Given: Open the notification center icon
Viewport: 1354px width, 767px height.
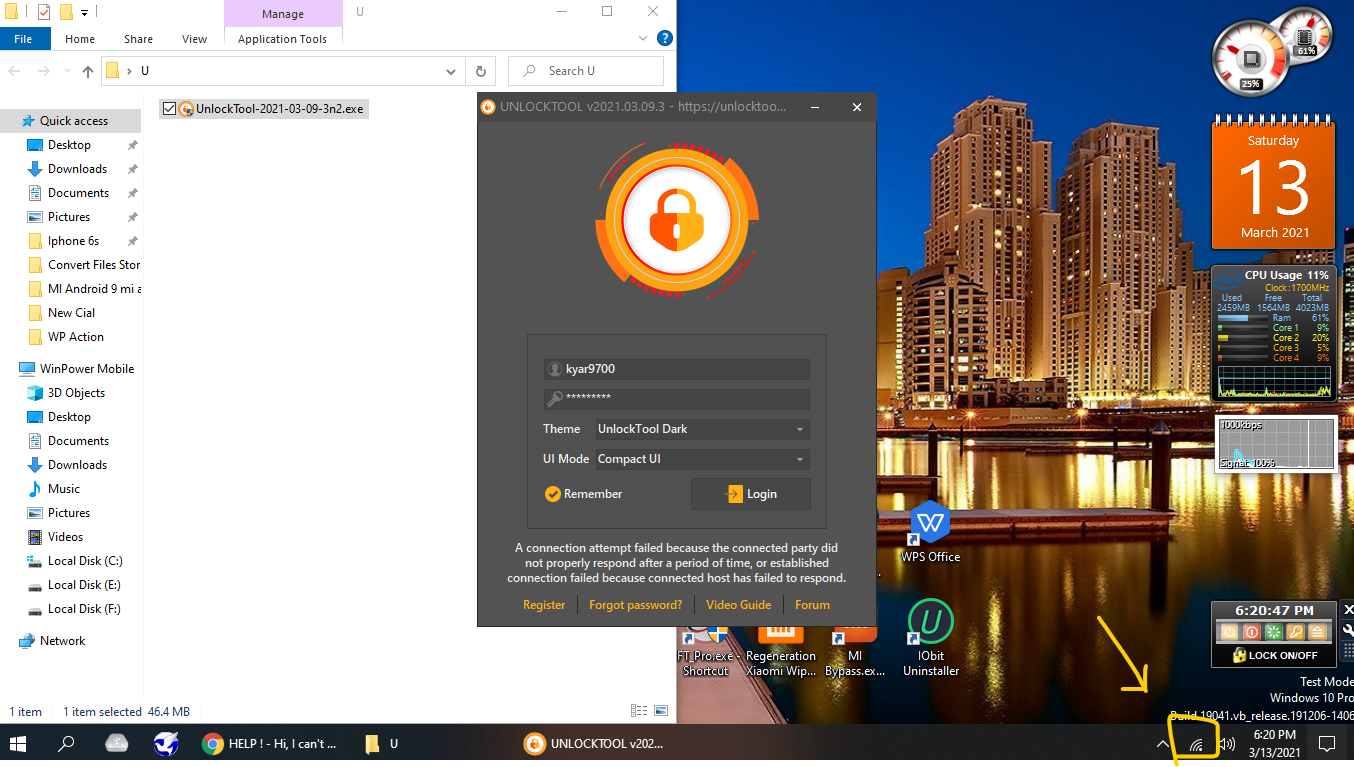Looking at the screenshot, I should point(1327,744).
